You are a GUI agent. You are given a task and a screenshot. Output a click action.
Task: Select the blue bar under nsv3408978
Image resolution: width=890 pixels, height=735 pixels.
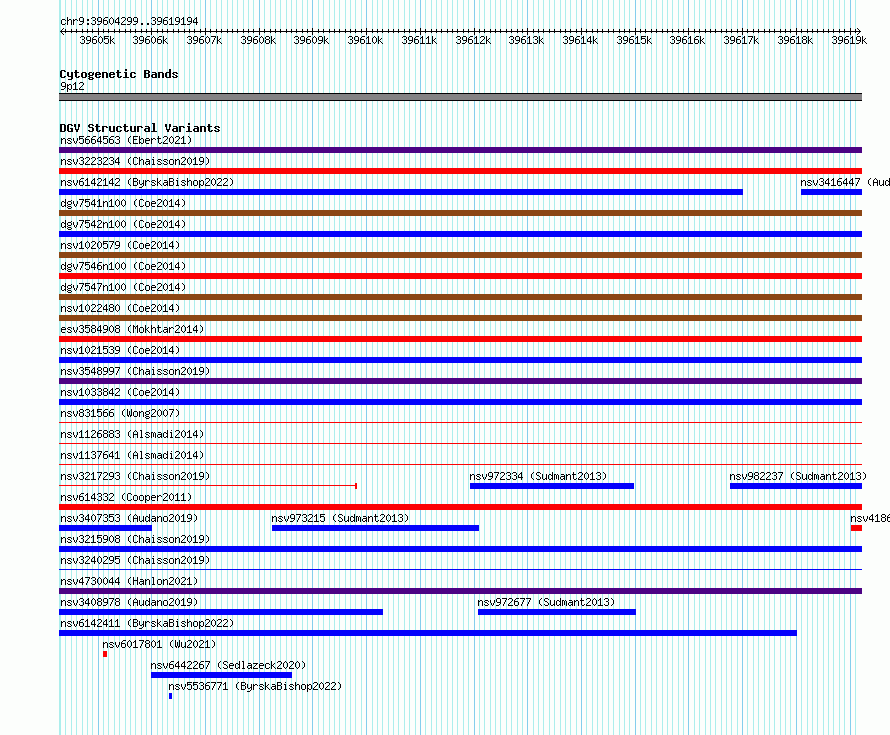(x=221, y=612)
